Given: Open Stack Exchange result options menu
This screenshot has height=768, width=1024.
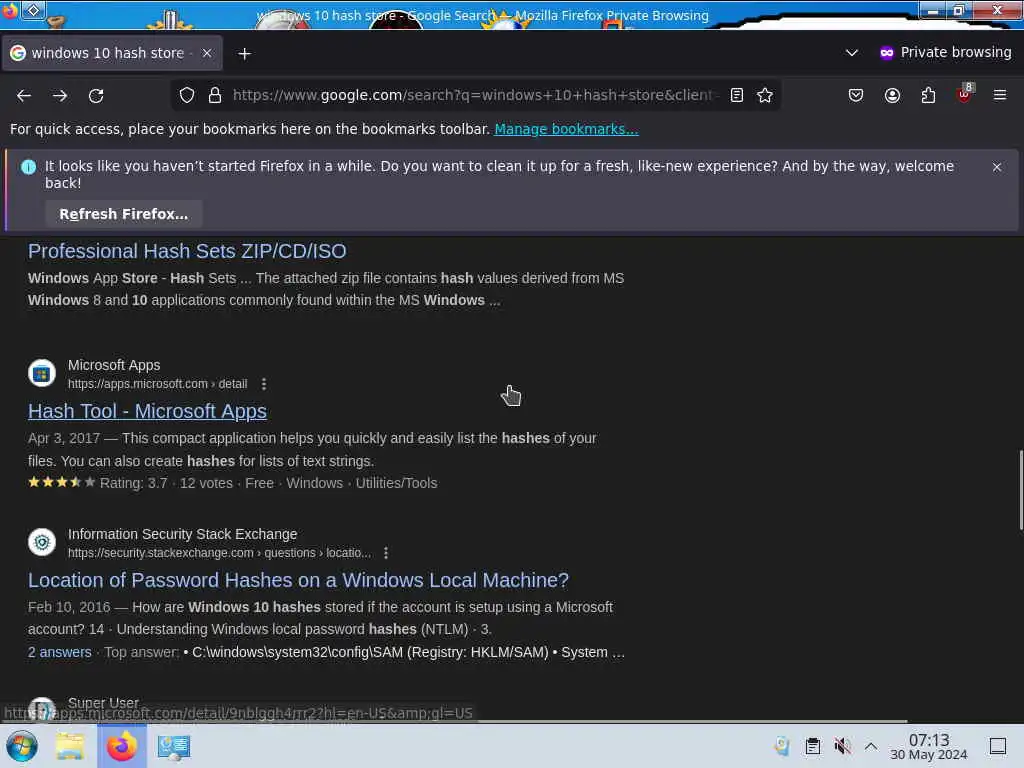Looking at the screenshot, I should [386, 553].
